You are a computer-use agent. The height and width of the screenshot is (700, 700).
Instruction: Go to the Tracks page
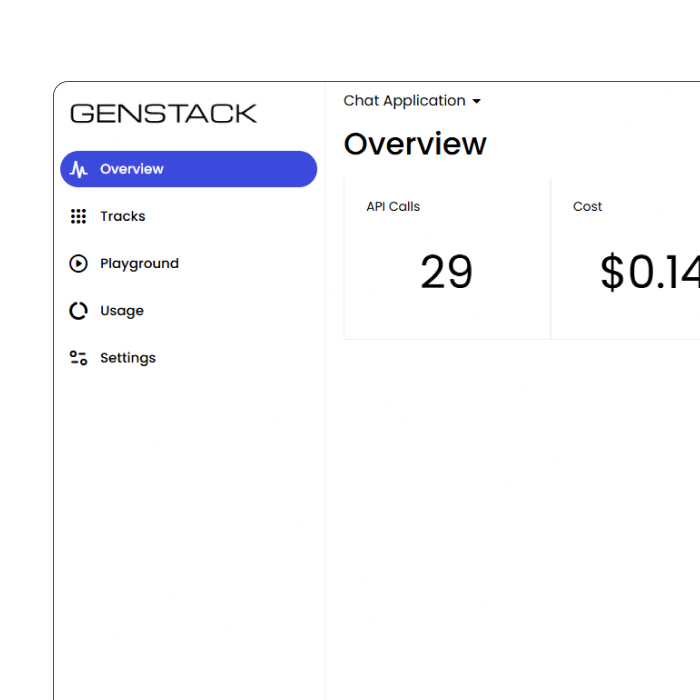[122, 217]
